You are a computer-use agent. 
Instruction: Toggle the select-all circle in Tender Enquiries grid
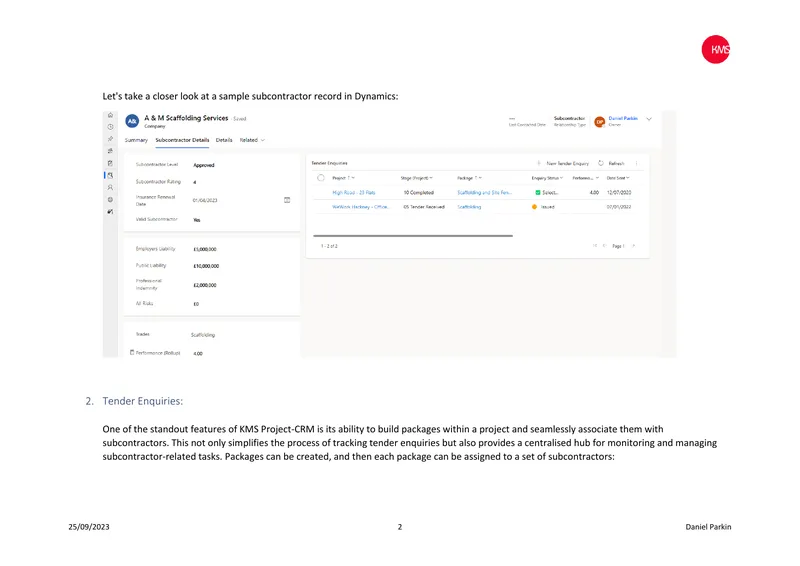pos(321,178)
